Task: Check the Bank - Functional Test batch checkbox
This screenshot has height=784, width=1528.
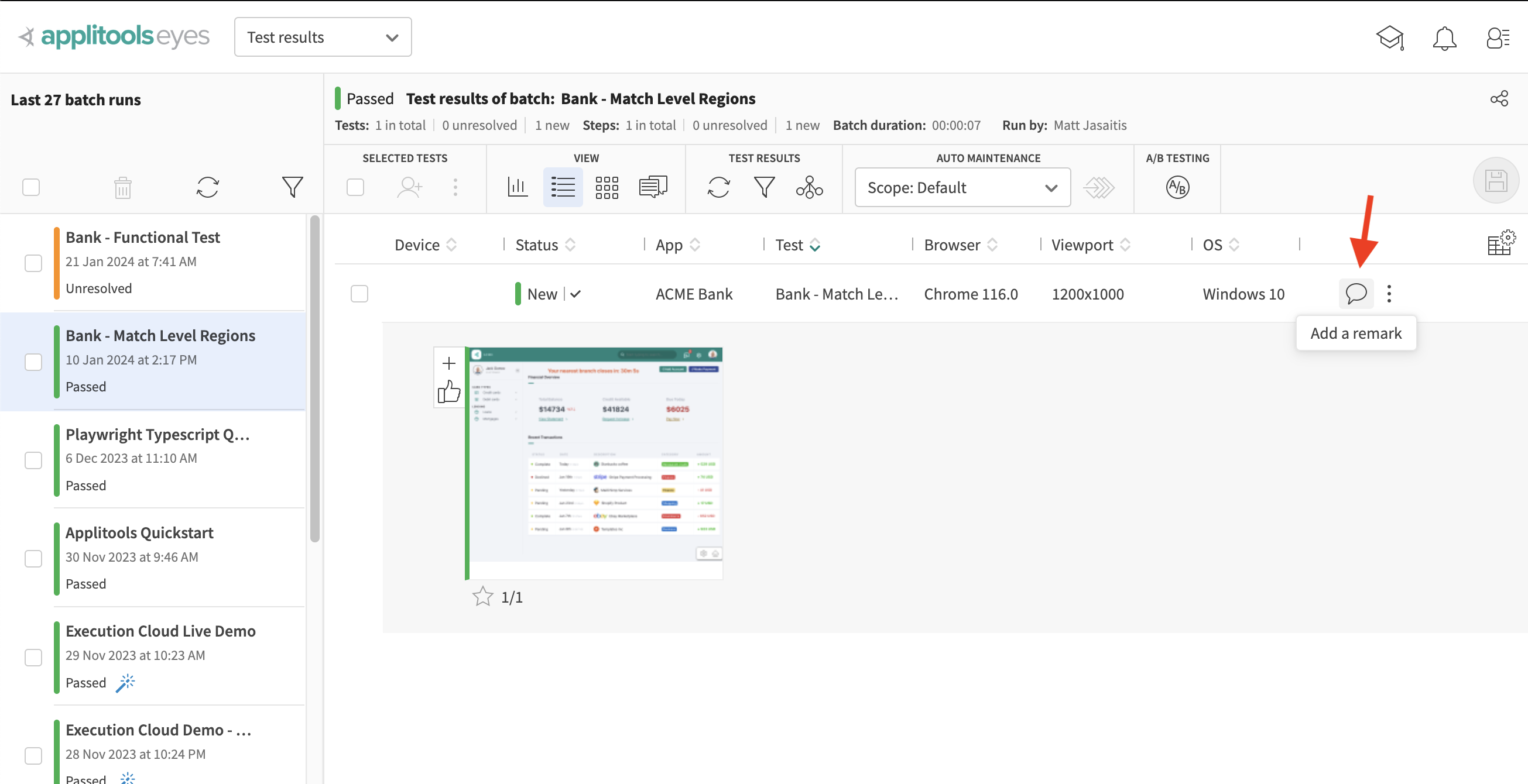Action: coord(33,263)
